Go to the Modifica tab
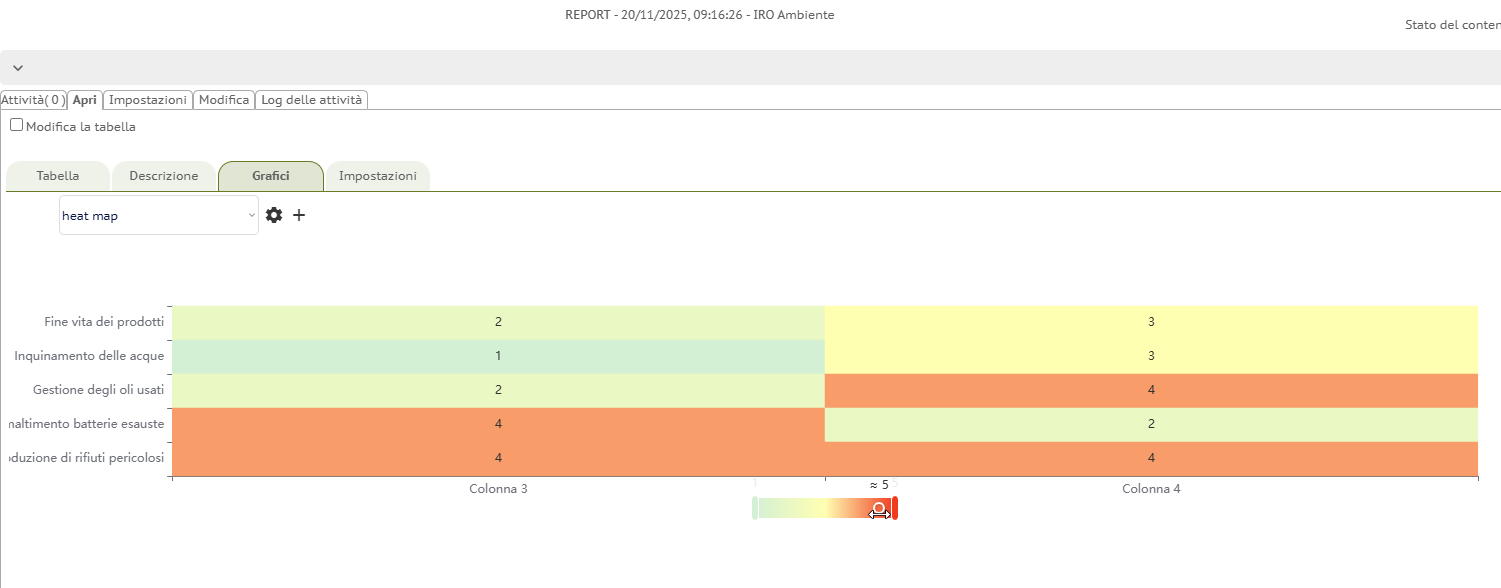1501x588 pixels. 224,100
